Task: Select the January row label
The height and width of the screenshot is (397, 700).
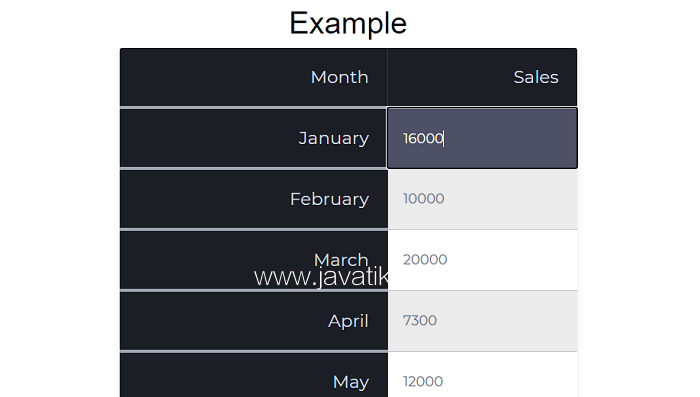Action: point(334,138)
